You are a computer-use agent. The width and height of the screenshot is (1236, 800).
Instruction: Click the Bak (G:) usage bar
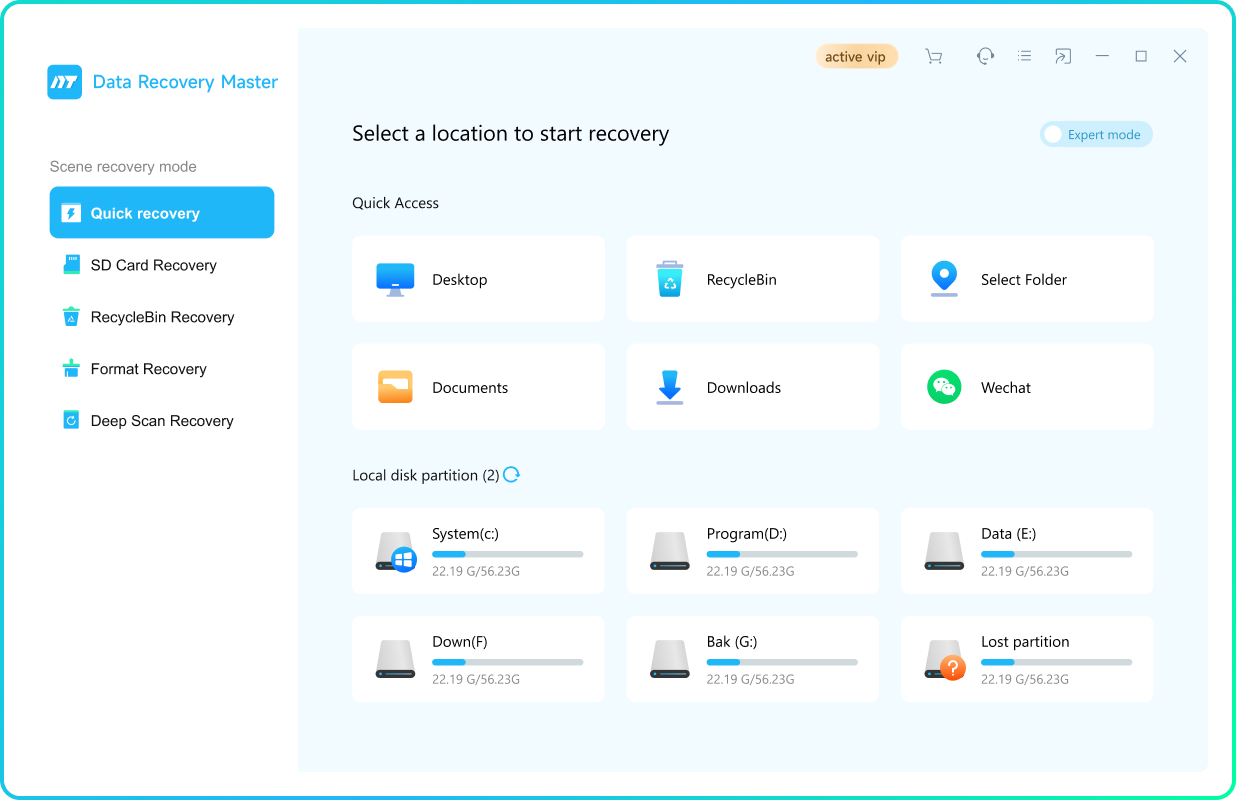782,662
